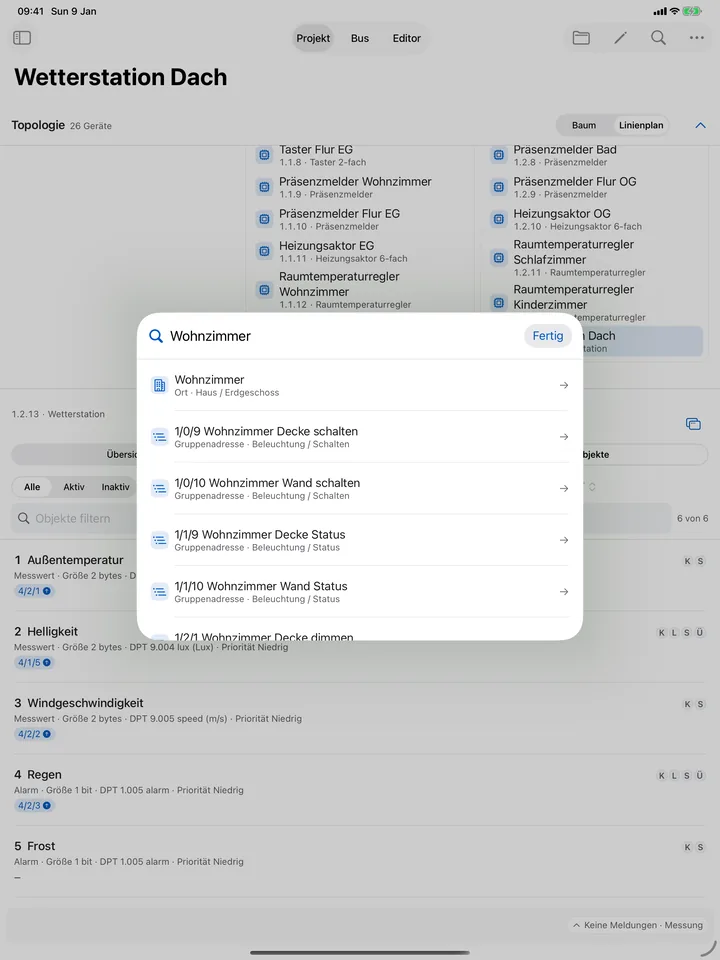Select device icon of Präsenzmelder Flur OG

click(499, 187)
